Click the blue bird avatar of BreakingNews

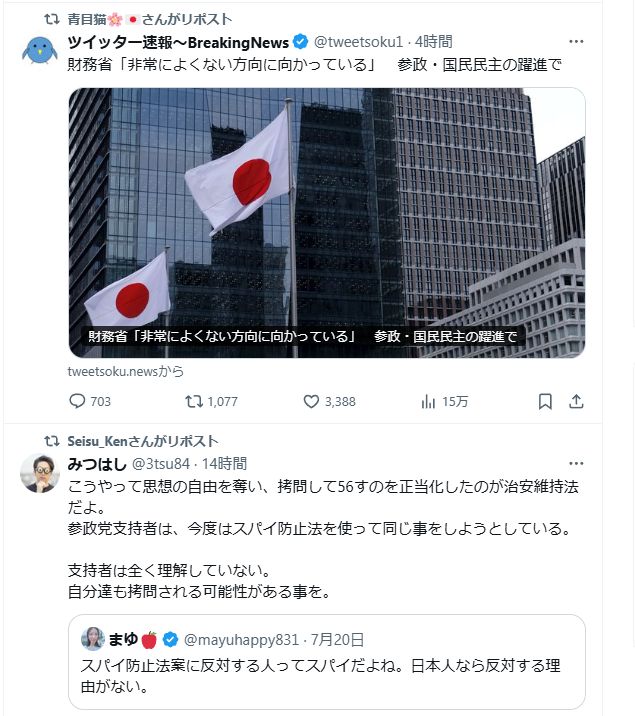pos(40,50)
